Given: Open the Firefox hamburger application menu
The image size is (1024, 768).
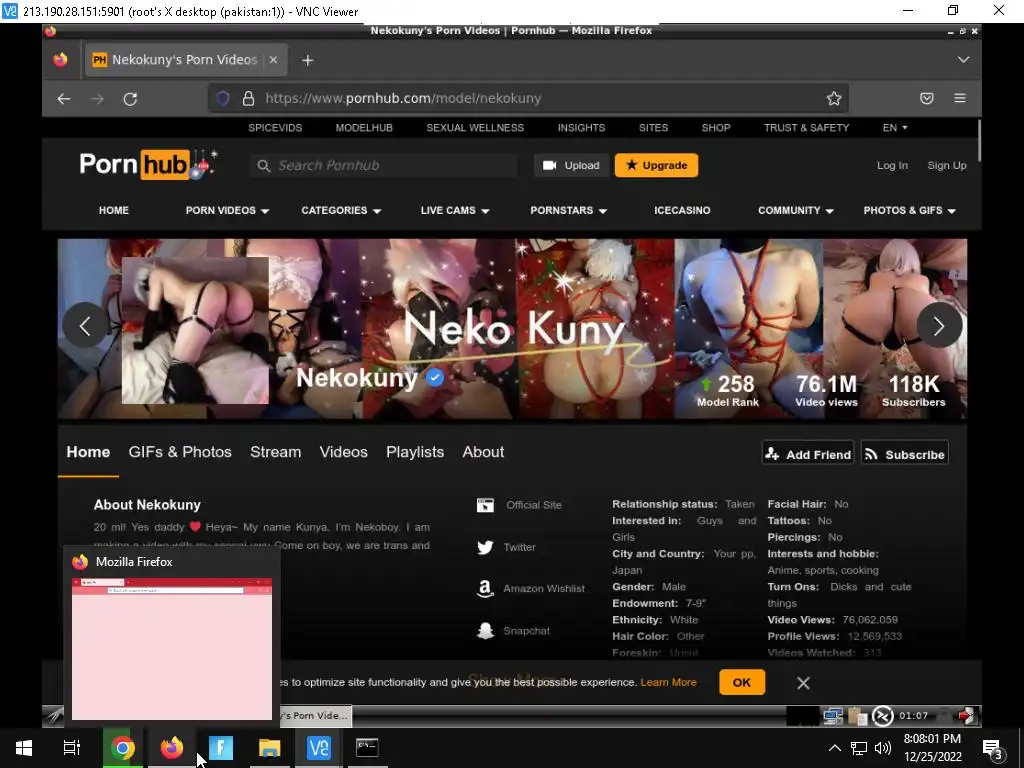Looking at the screenshot, I should (x=959, y=98).
